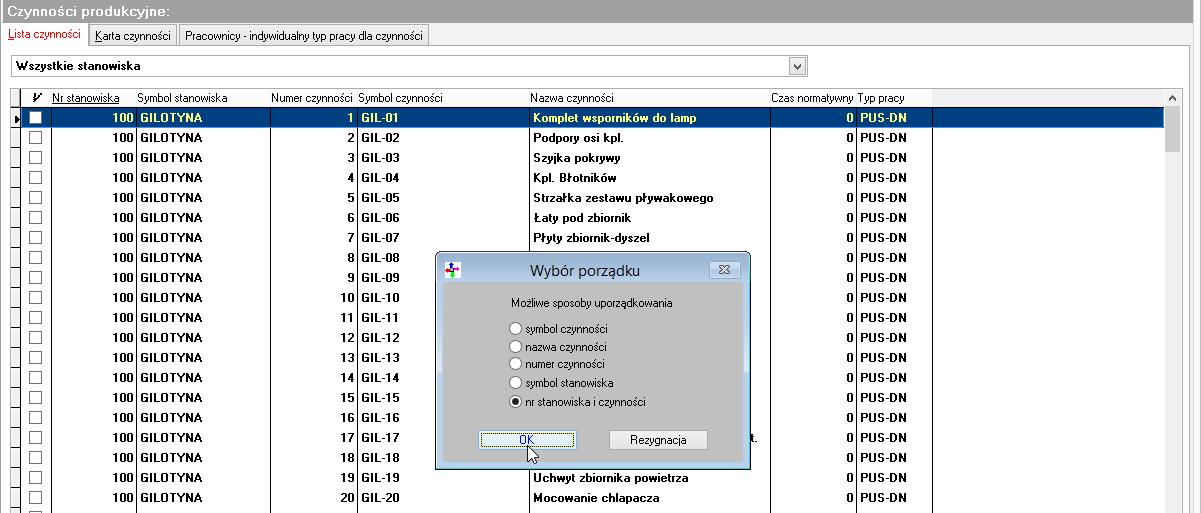Select 'symbol stanowiska' sort option
1201x513 pixels.
point(516,382)
